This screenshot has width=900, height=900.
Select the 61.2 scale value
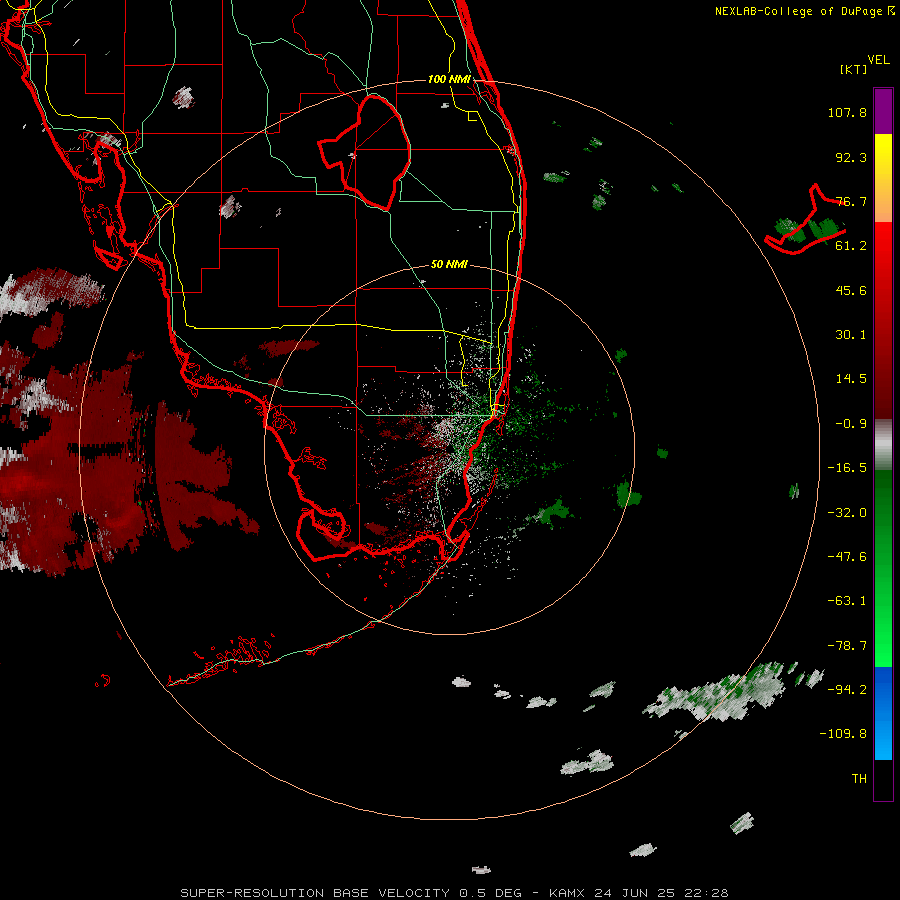click(851, 246)
